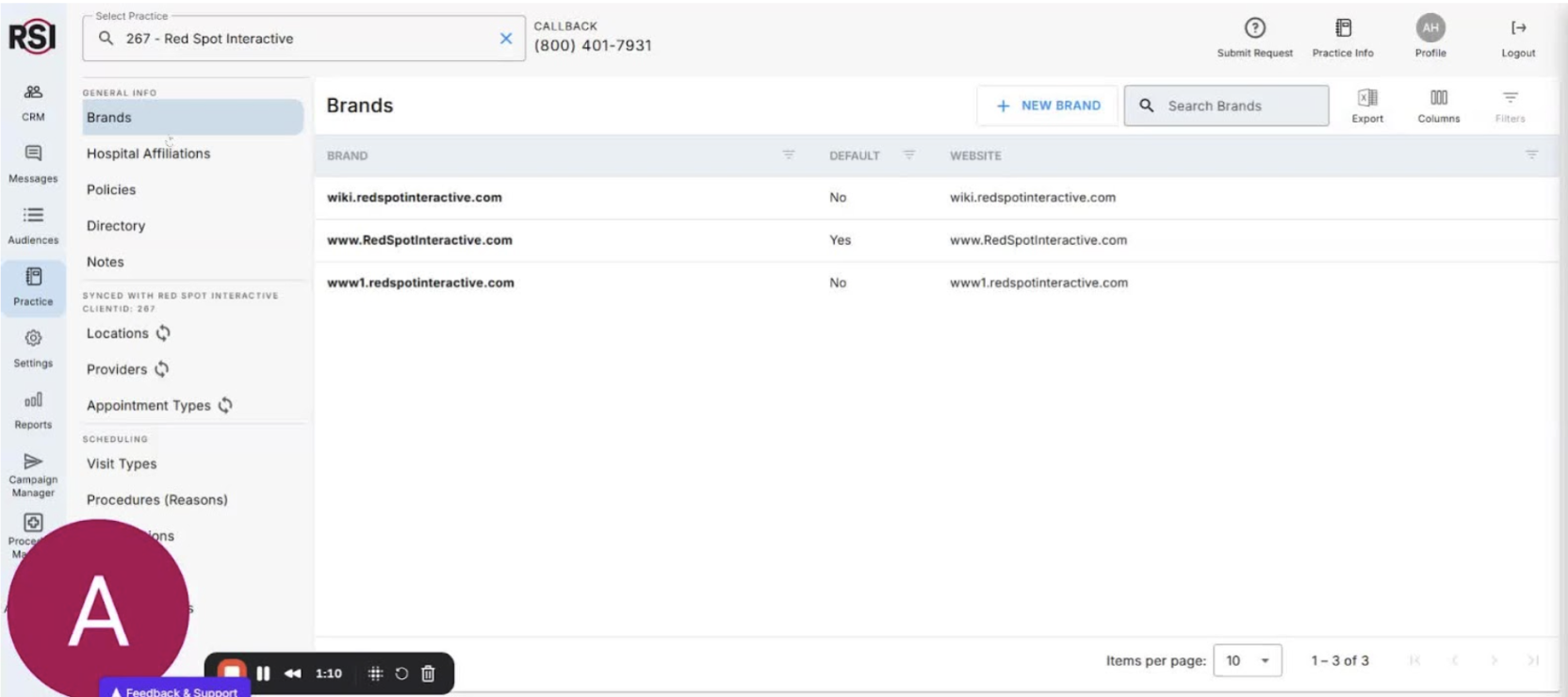Open the Brand column filter menu
The height and width of the screenshot is (697, 1568).
tap(789, 155)
